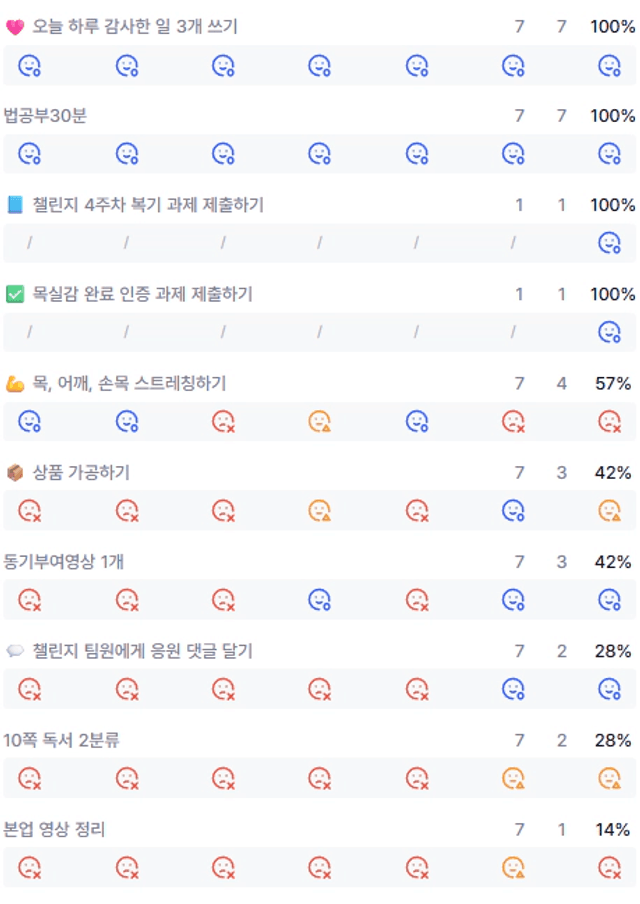
Task: Click the completed count 4 in stretching row
Action: (562, 383)
